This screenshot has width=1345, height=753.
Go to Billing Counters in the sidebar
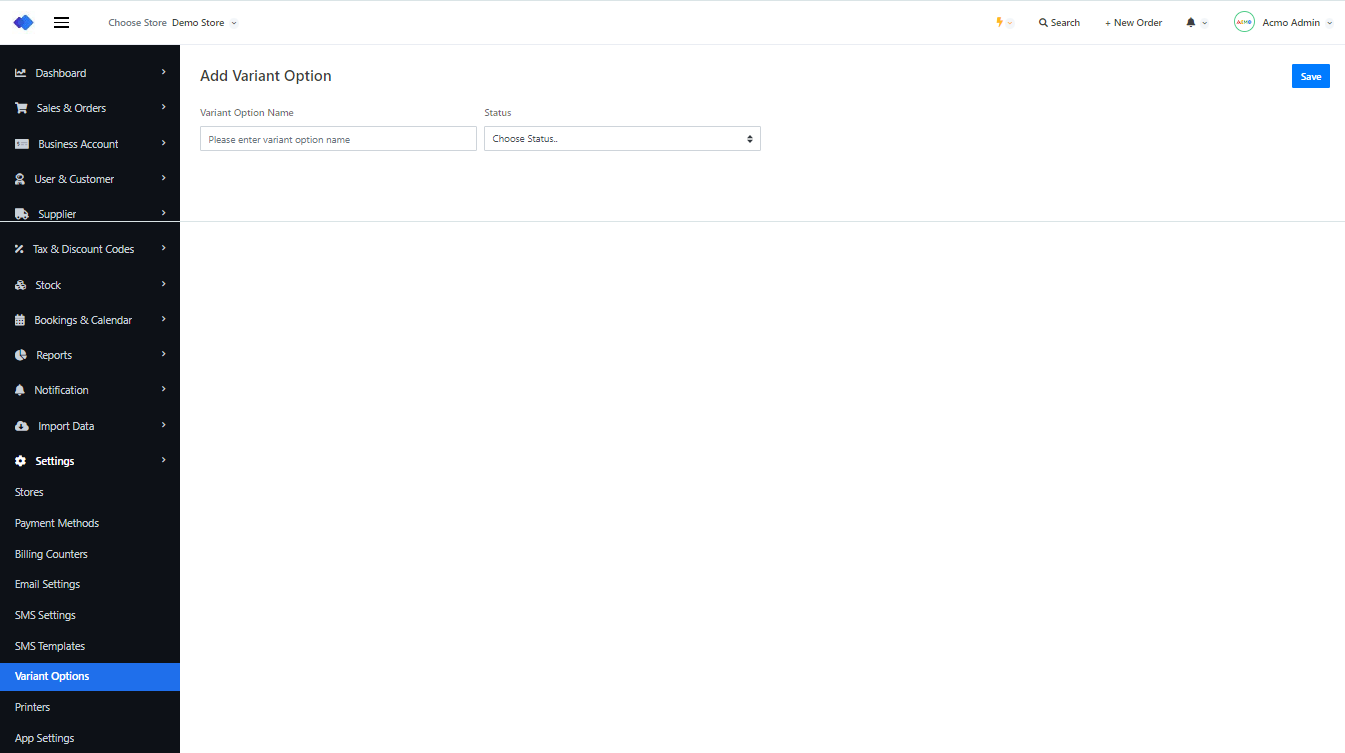pos(51,554)
